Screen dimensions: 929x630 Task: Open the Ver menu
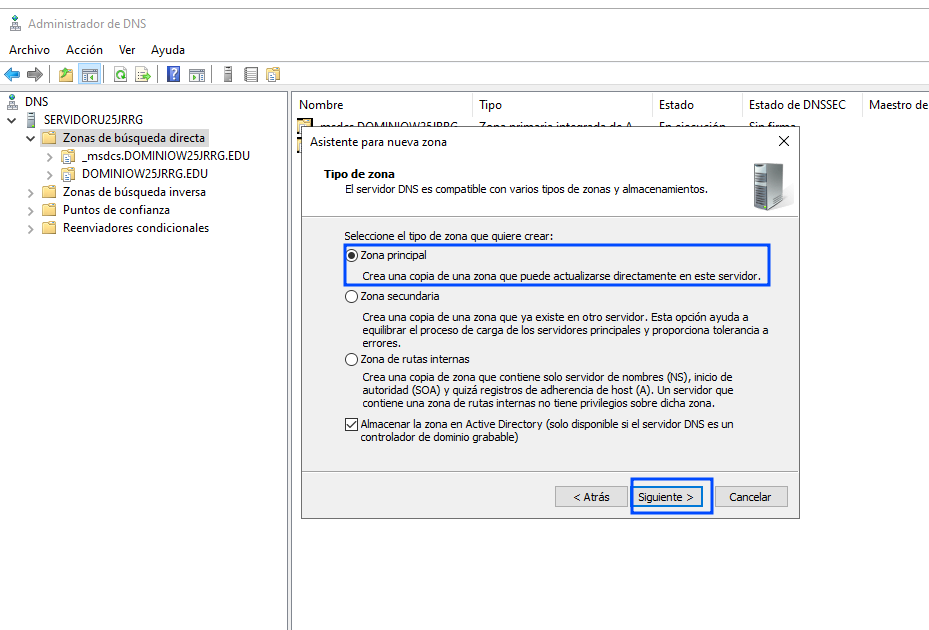click(127, 50)
